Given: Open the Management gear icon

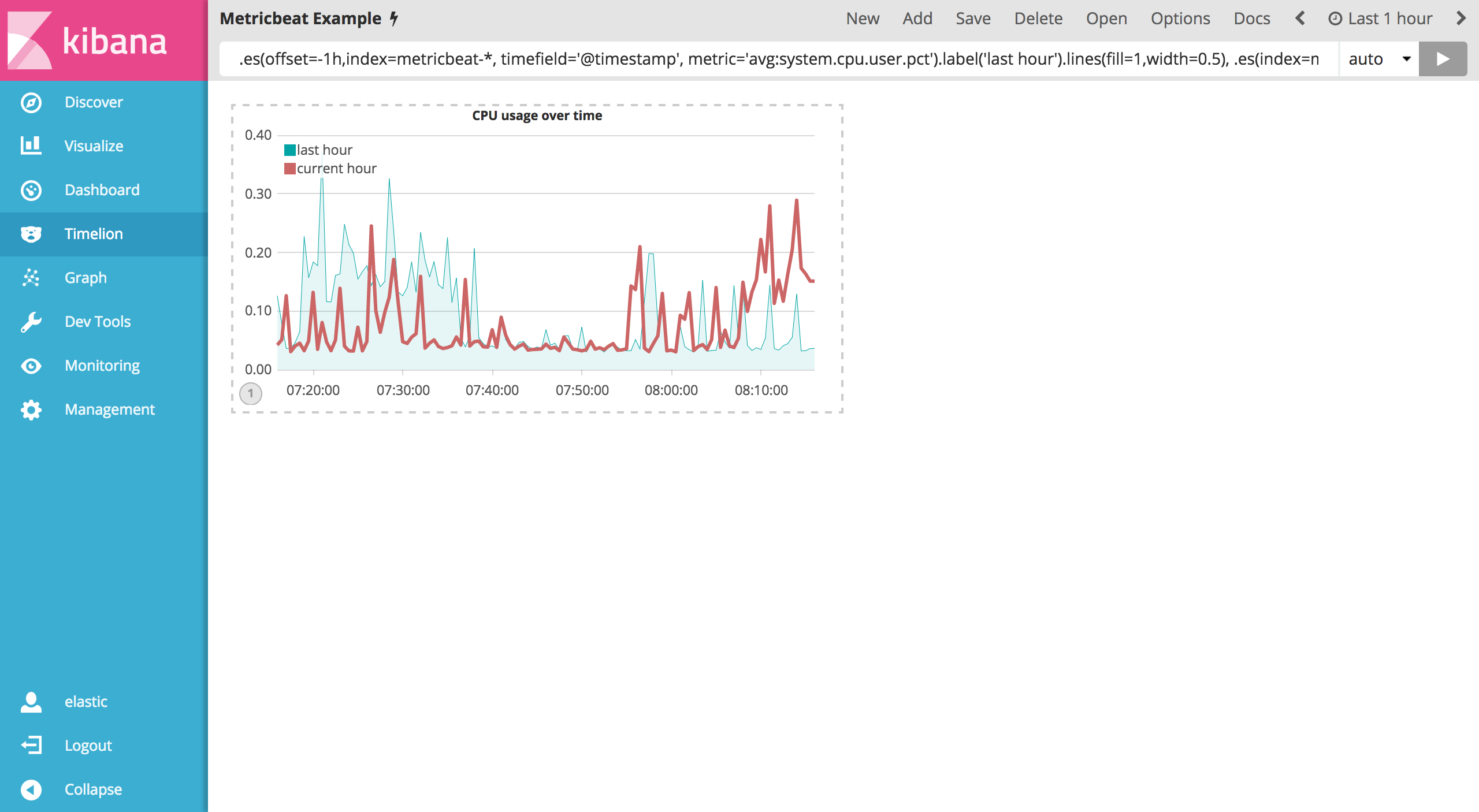Looking at the screenshot, I should (31, 409).
